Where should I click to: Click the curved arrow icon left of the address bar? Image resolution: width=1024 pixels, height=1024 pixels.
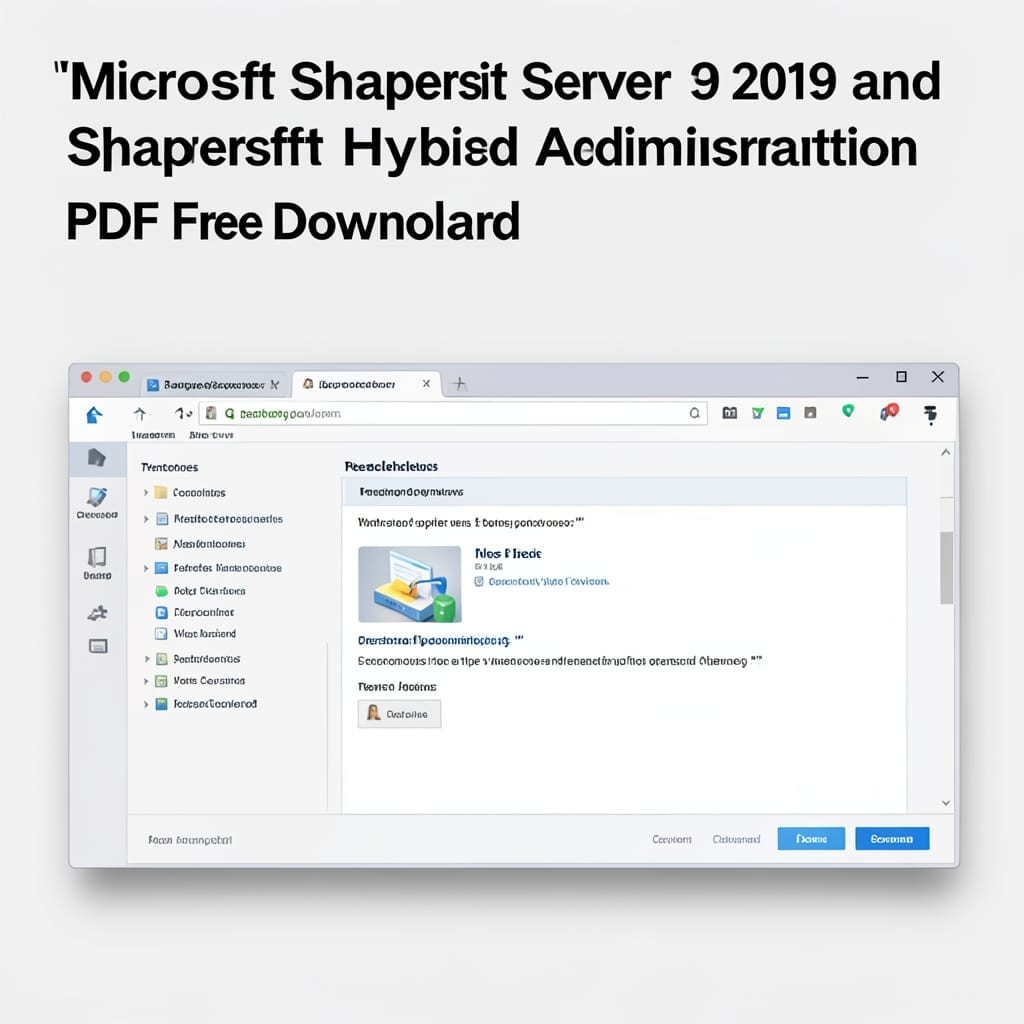(180, 413)
